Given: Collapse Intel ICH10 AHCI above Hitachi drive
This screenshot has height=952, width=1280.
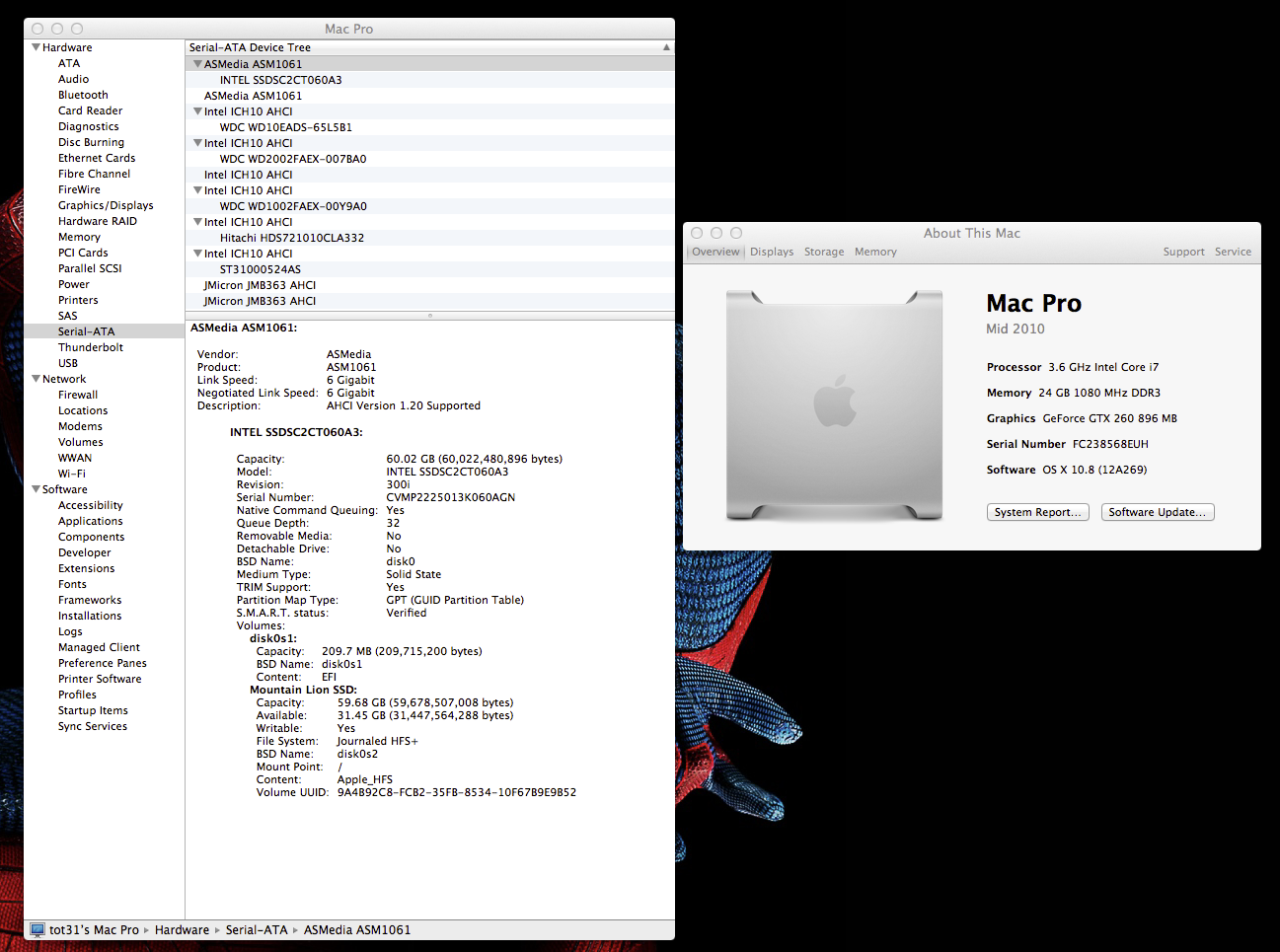Looking at the screenshot, I should pos(197,222).
